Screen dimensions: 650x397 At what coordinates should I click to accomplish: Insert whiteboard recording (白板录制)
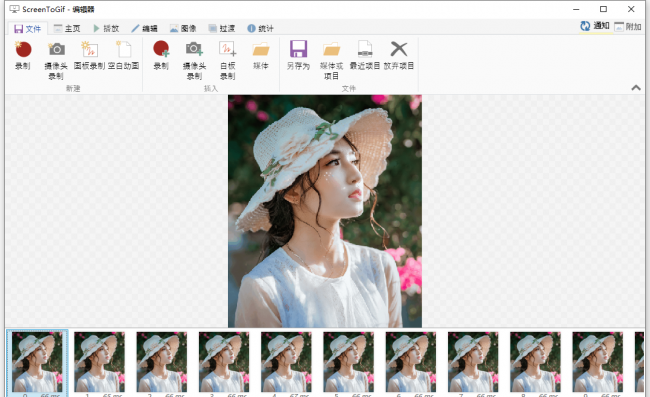coord(228,61)
